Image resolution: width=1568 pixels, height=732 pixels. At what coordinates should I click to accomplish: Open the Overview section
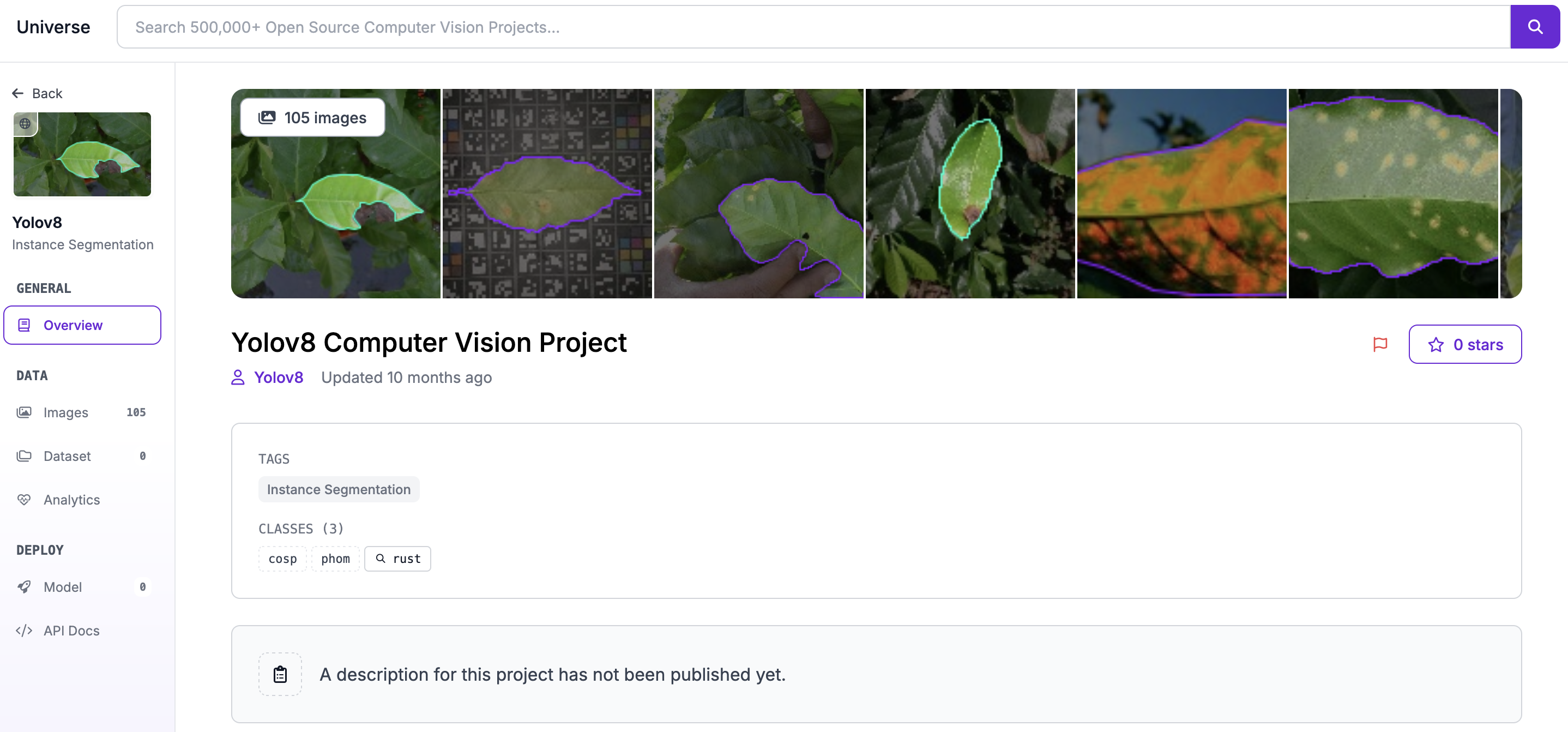pyautogui.click(x=82, y=325)
